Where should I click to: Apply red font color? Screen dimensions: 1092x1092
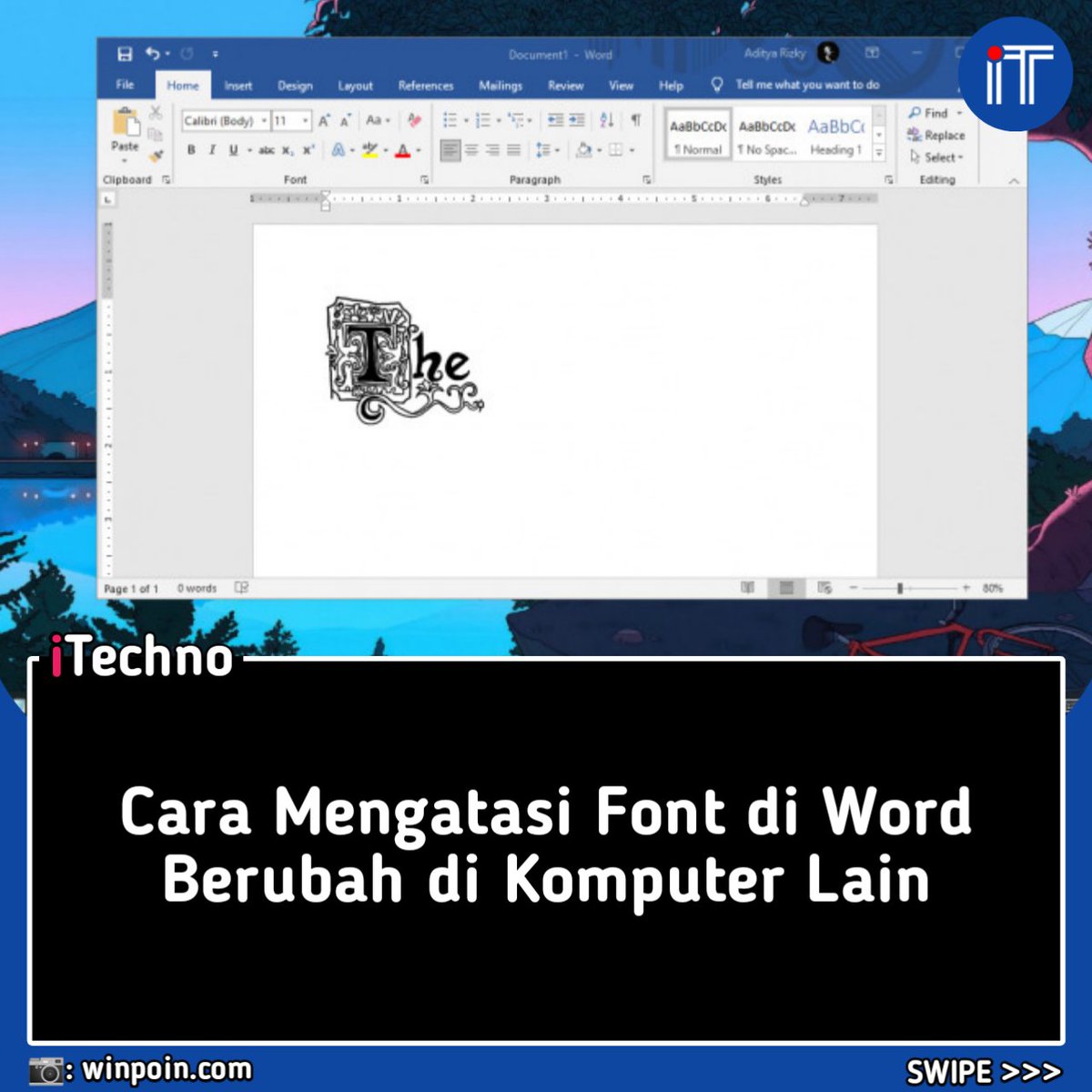(x=403, y=150)
